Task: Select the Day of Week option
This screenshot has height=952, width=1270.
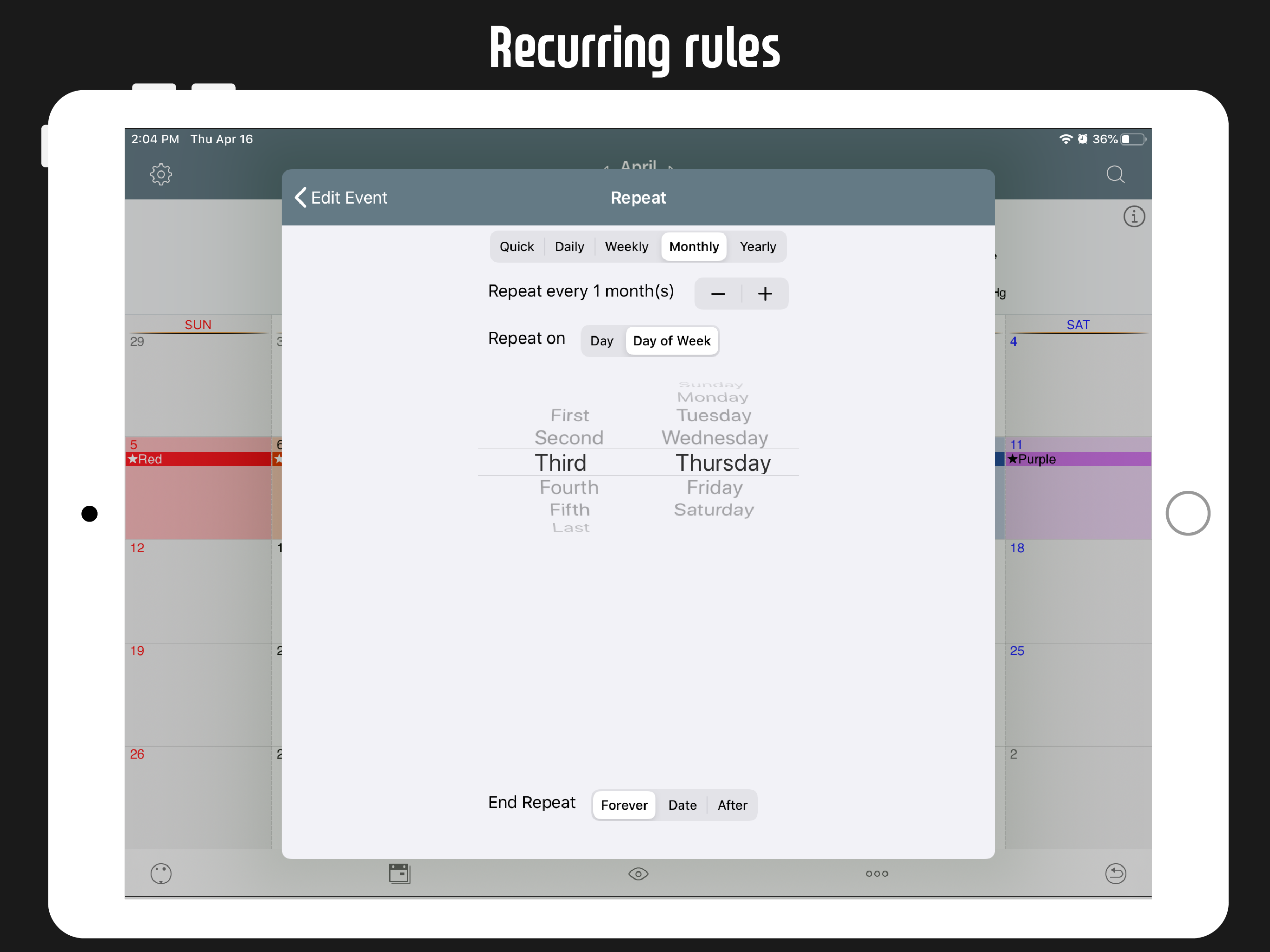Action: [x=671, y=341]
